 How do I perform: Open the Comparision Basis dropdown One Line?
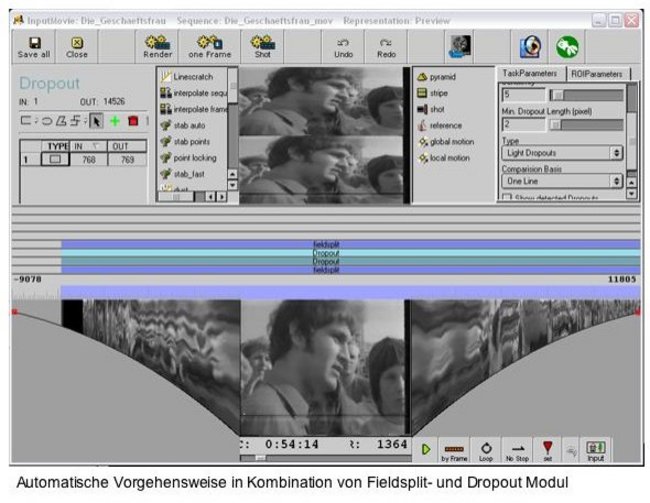tap(562, 181)
